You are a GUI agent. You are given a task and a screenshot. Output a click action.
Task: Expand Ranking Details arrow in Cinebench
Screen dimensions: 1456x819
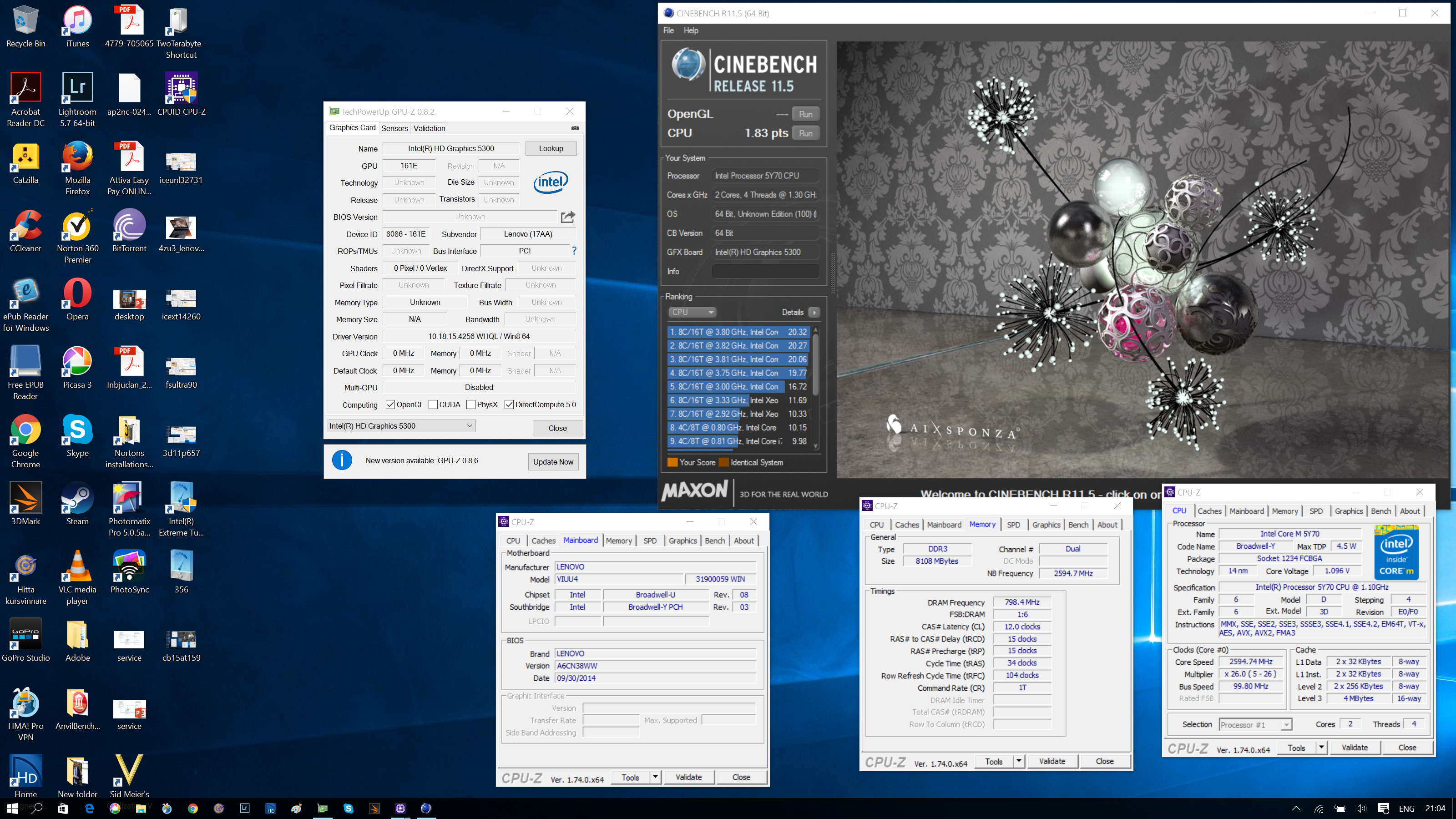click(x=814, y=312)
